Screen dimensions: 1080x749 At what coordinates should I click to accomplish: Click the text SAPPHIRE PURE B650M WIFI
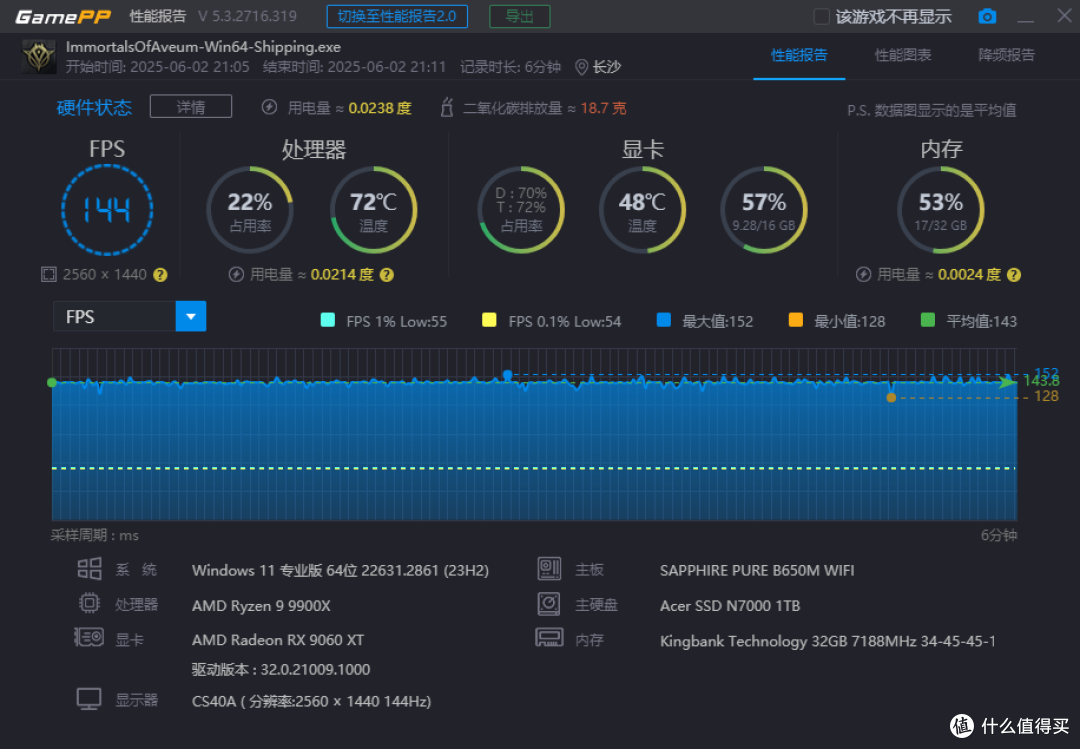pos(757,571)
